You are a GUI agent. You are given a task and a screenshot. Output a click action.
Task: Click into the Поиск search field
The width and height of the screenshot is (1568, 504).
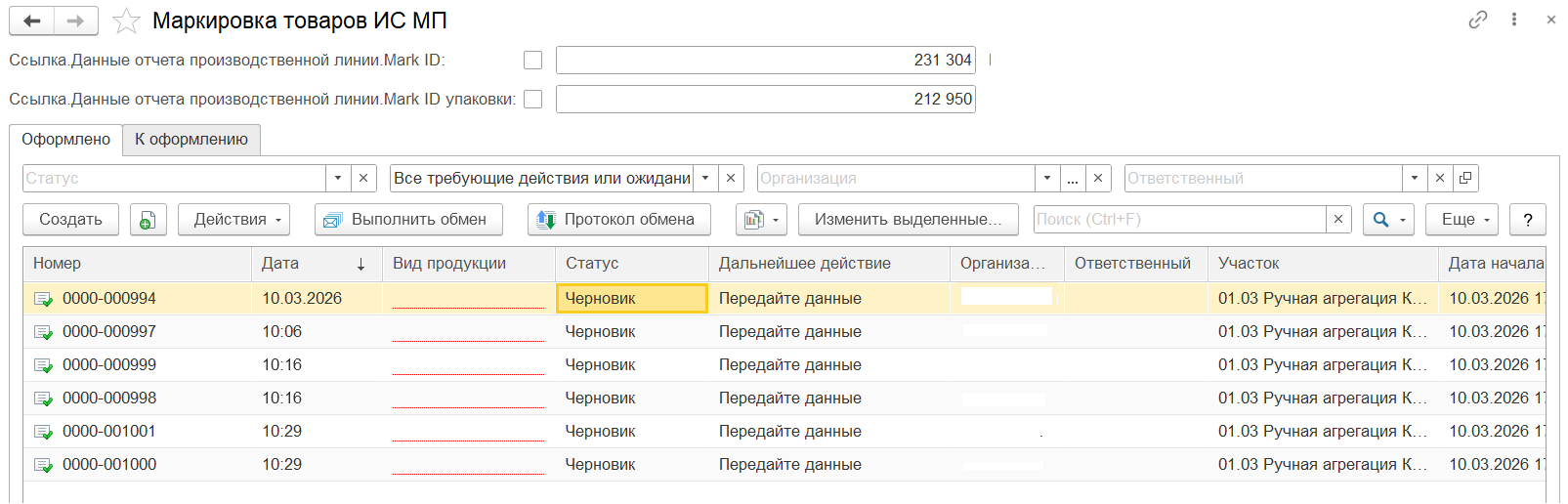click(1179, 220)
